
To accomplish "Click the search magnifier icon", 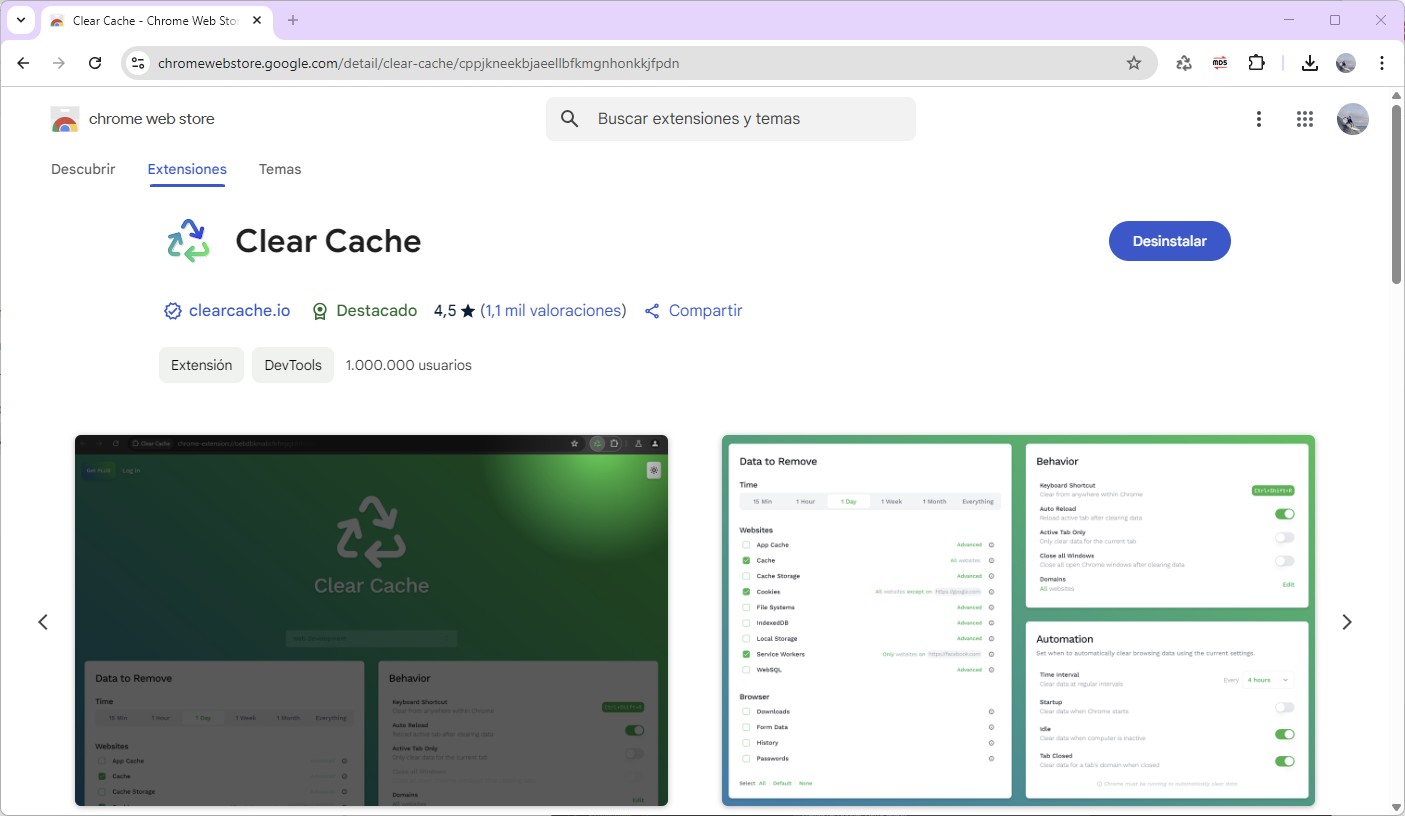I will point(570,119).
